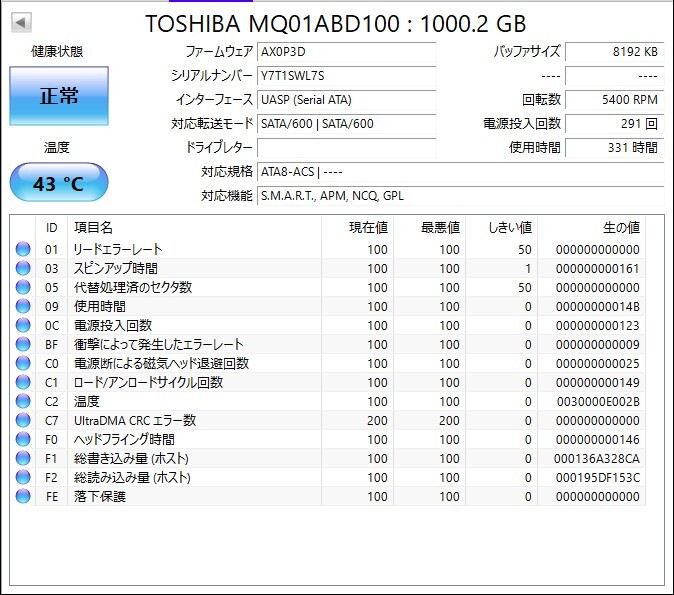Click the ファームウェア field showing AX0P3D

(346, 52)
